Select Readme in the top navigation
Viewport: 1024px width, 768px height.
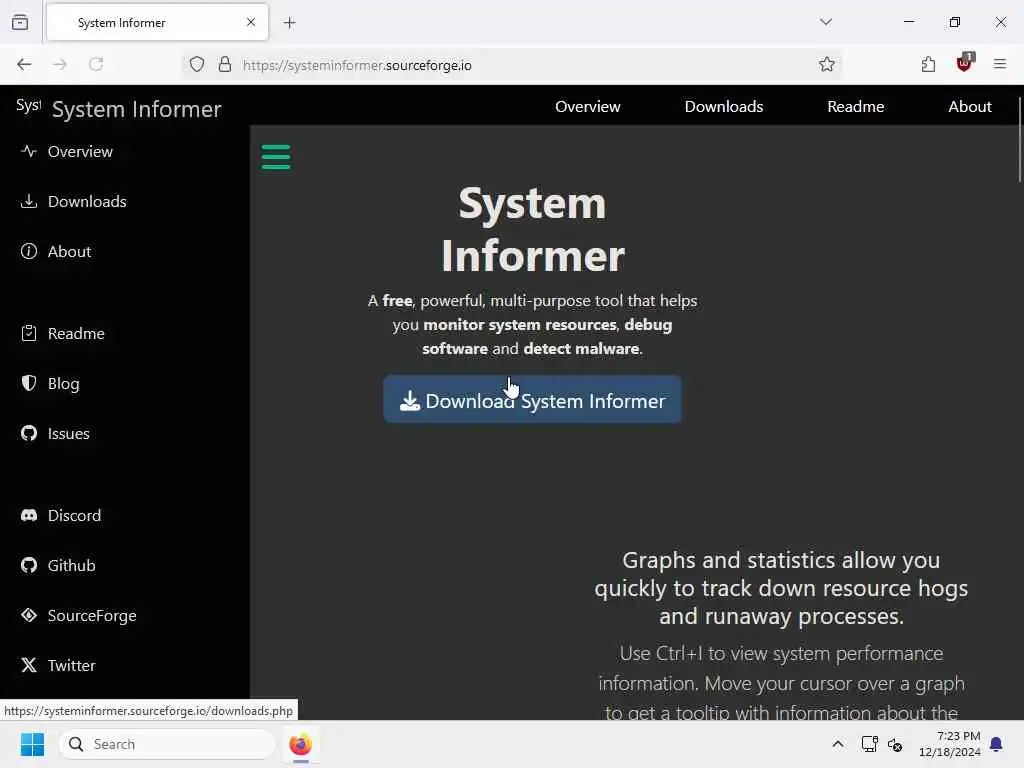pos(856,106)
